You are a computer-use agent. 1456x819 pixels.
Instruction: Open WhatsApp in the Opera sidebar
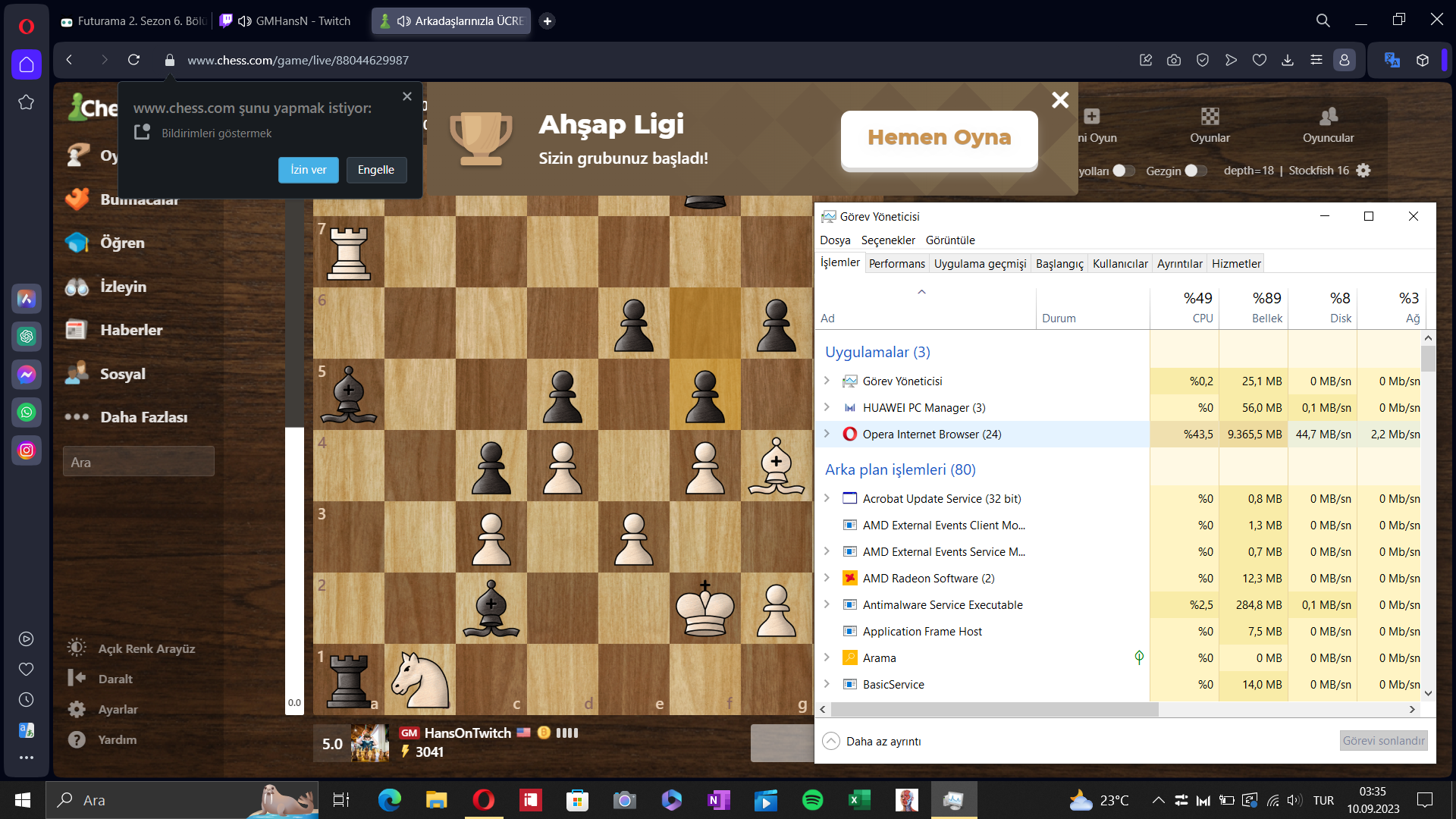point(27,413)
